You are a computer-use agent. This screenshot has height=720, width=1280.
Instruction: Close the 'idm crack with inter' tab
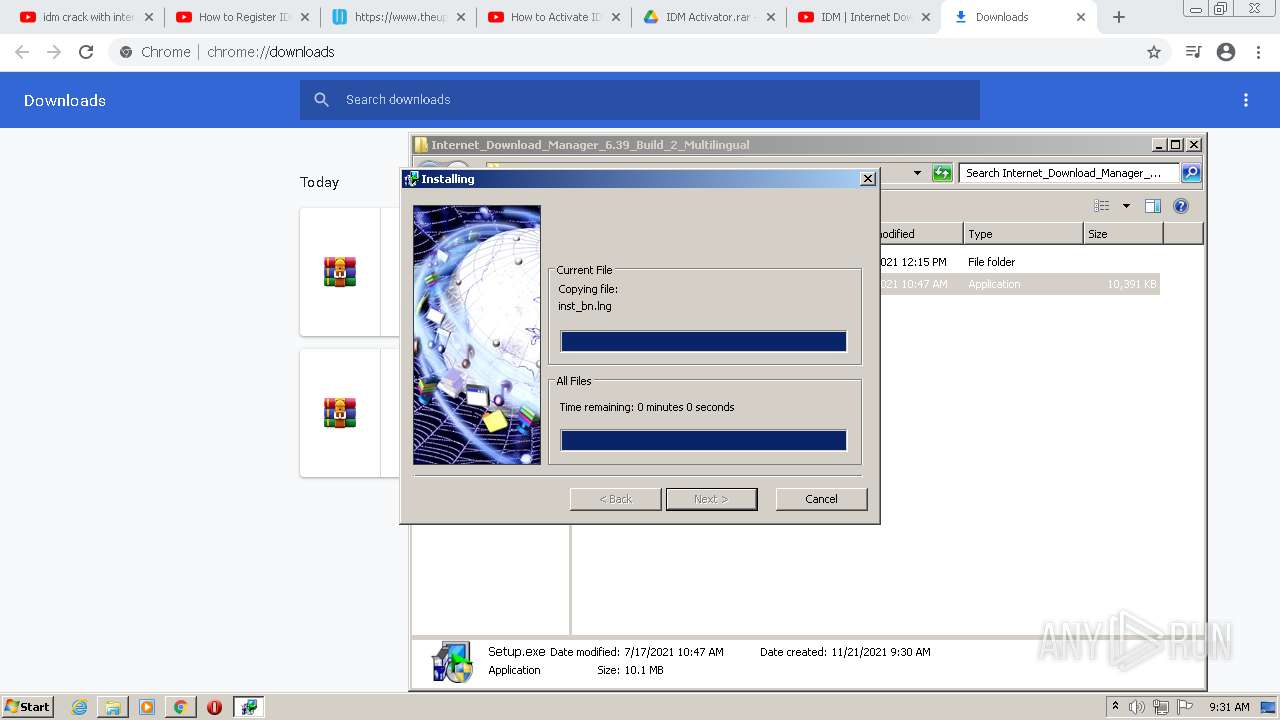pyautogui.click(x=148, y=17)
